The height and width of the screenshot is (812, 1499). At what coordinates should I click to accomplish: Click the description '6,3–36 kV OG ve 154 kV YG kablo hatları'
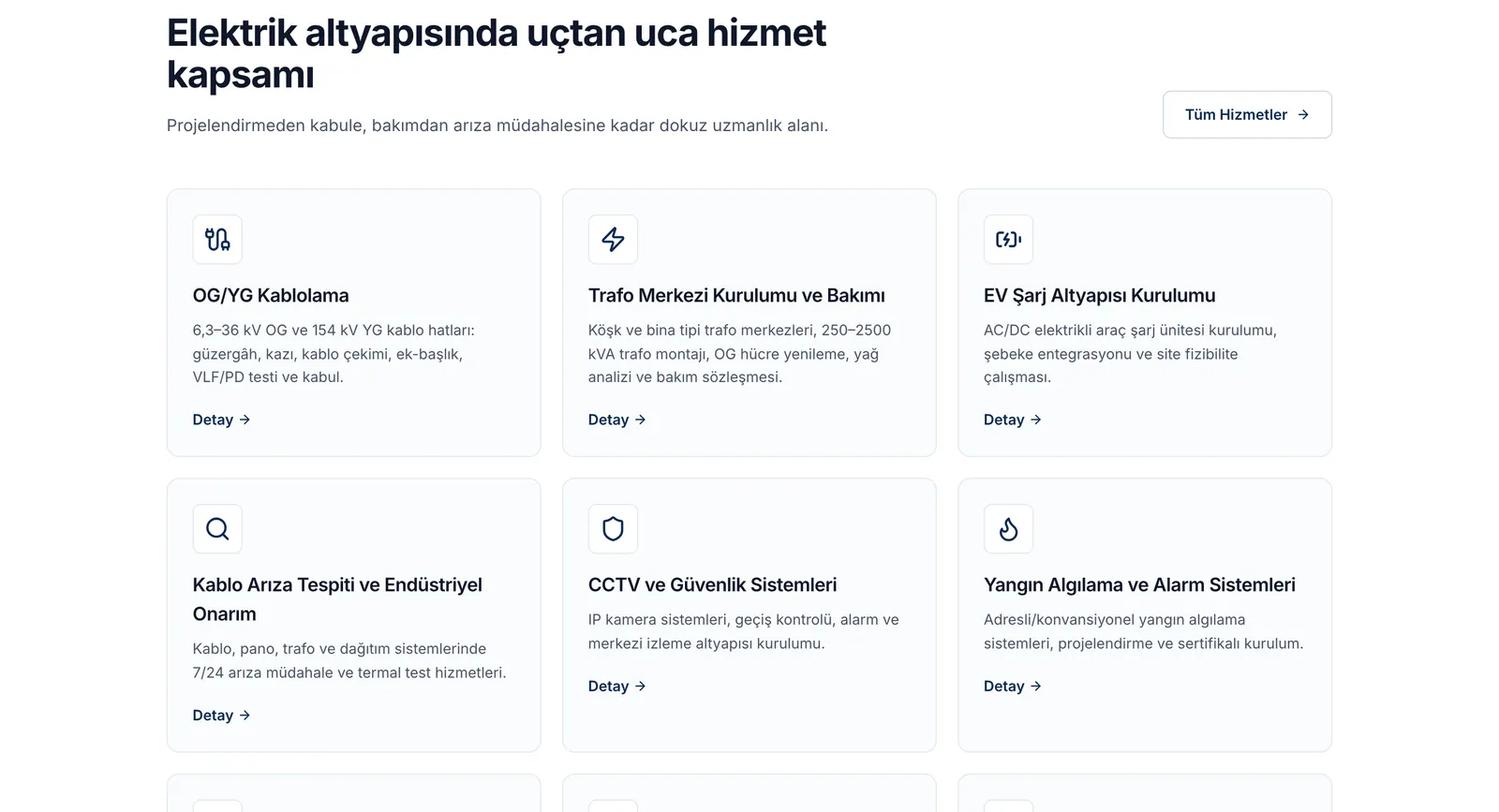click(x=334, y=354)
